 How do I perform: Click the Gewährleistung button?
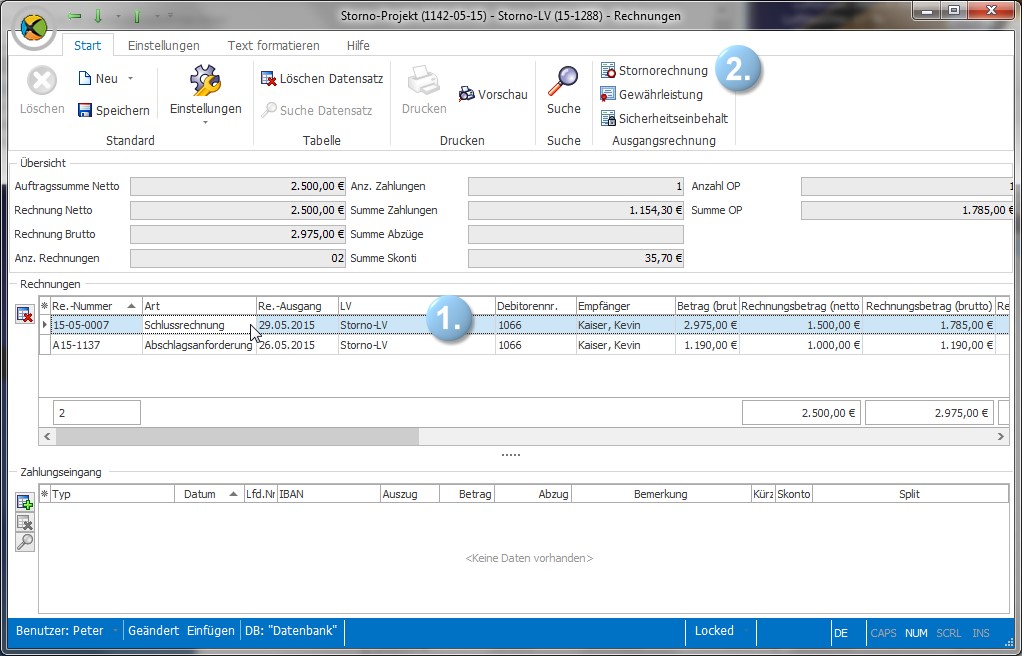click(x=651, y=95)
